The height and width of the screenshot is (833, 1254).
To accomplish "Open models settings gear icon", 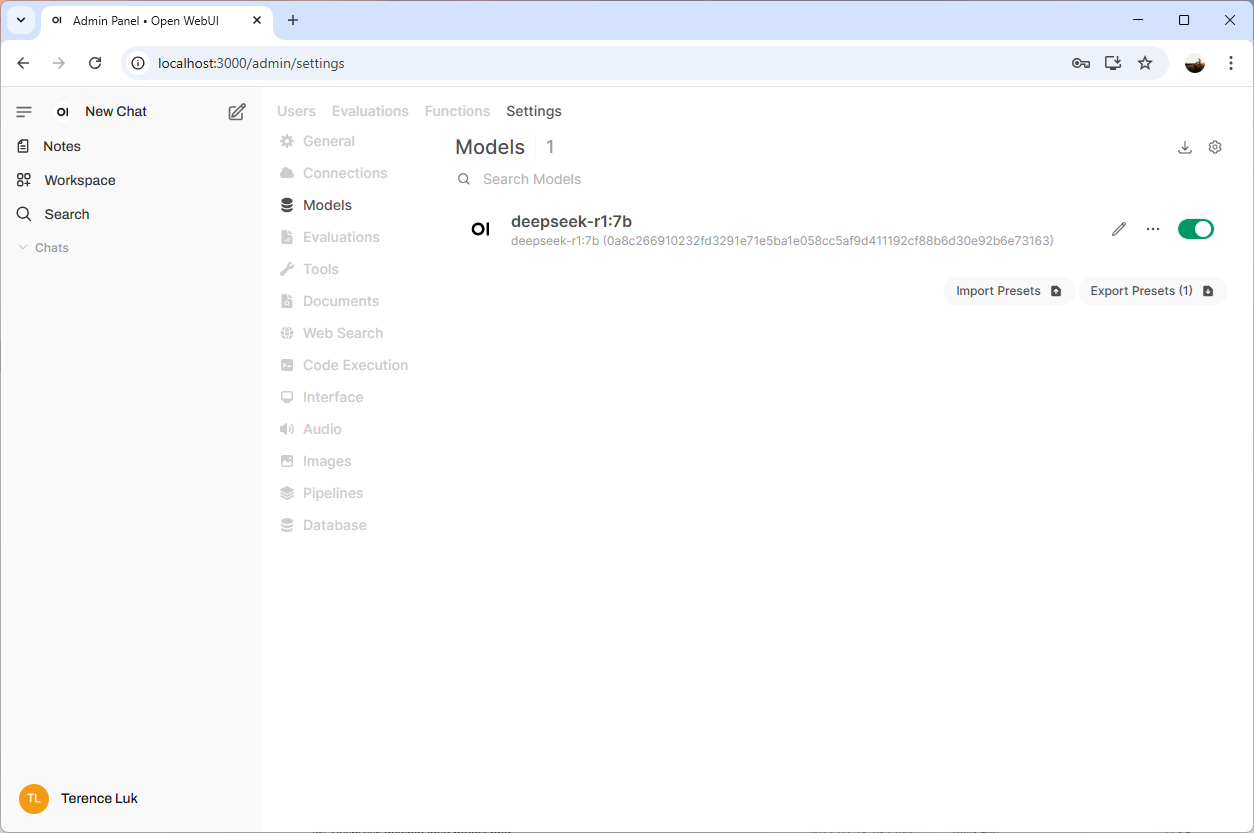I will pos(1215,147).
